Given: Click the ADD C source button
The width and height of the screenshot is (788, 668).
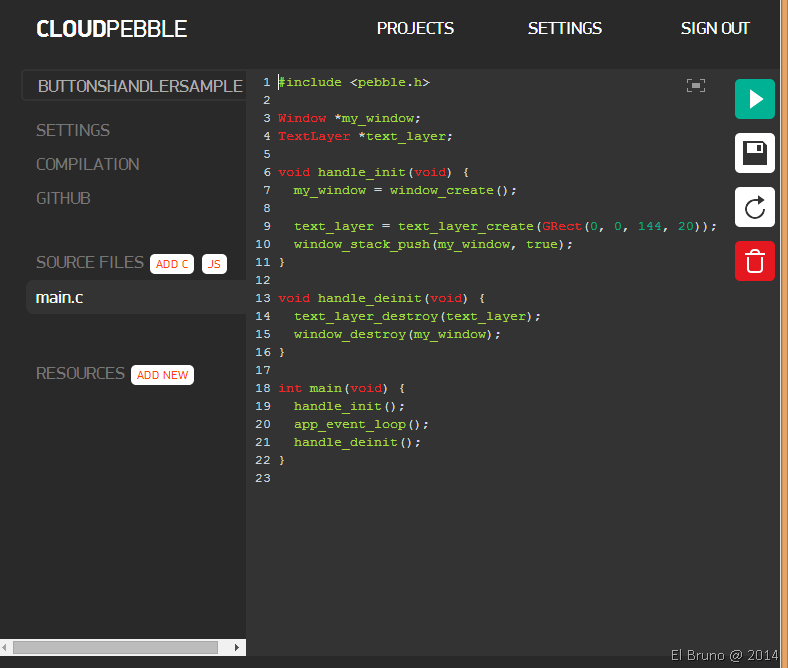Looking at the screenshot, I should tap(172, 264).
